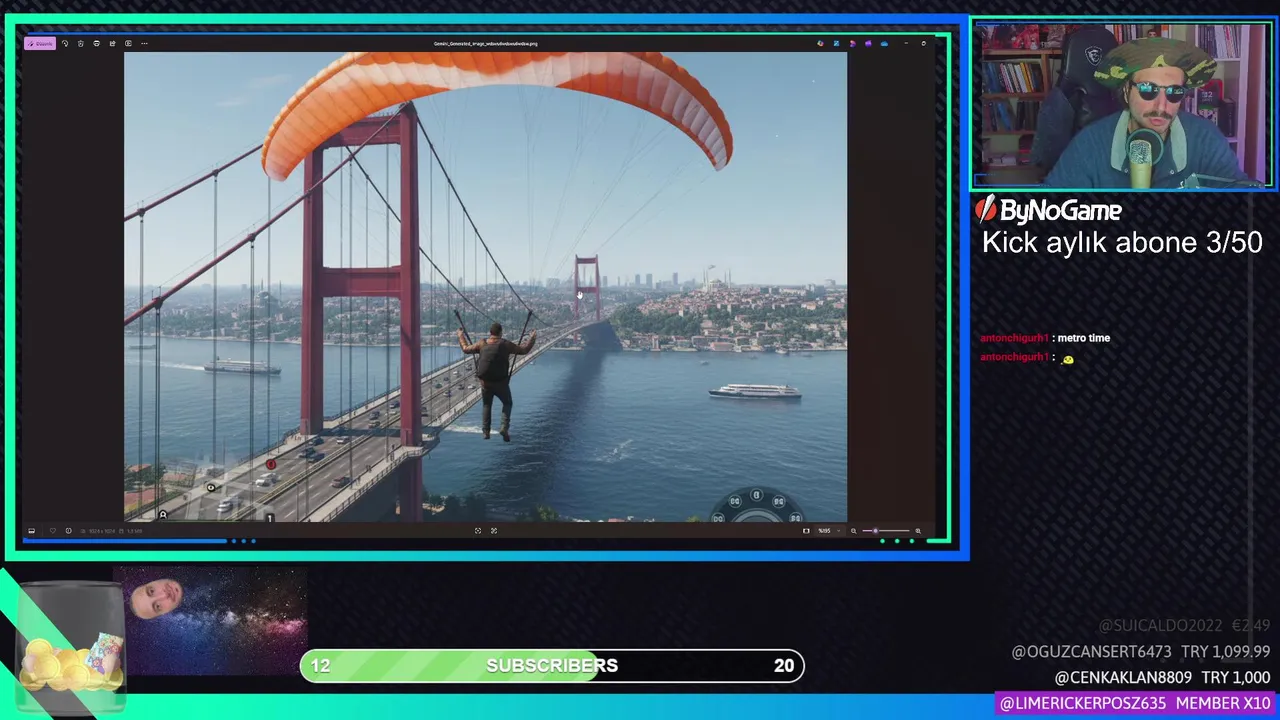Viewport: 1280px width, 720px height.
Task: Click the purple round app icon
Action: [868, 43]
